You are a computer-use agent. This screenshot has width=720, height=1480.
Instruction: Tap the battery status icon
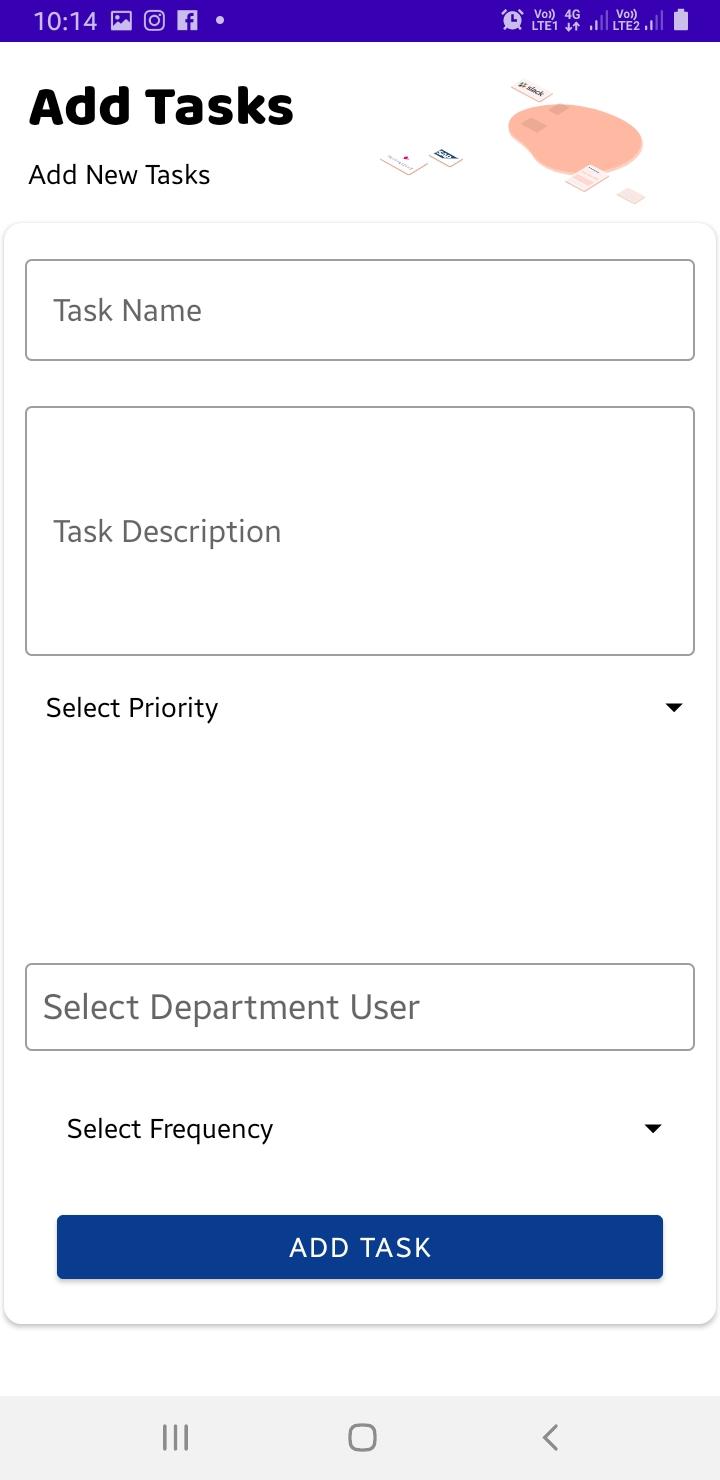[x=681, y=19]
